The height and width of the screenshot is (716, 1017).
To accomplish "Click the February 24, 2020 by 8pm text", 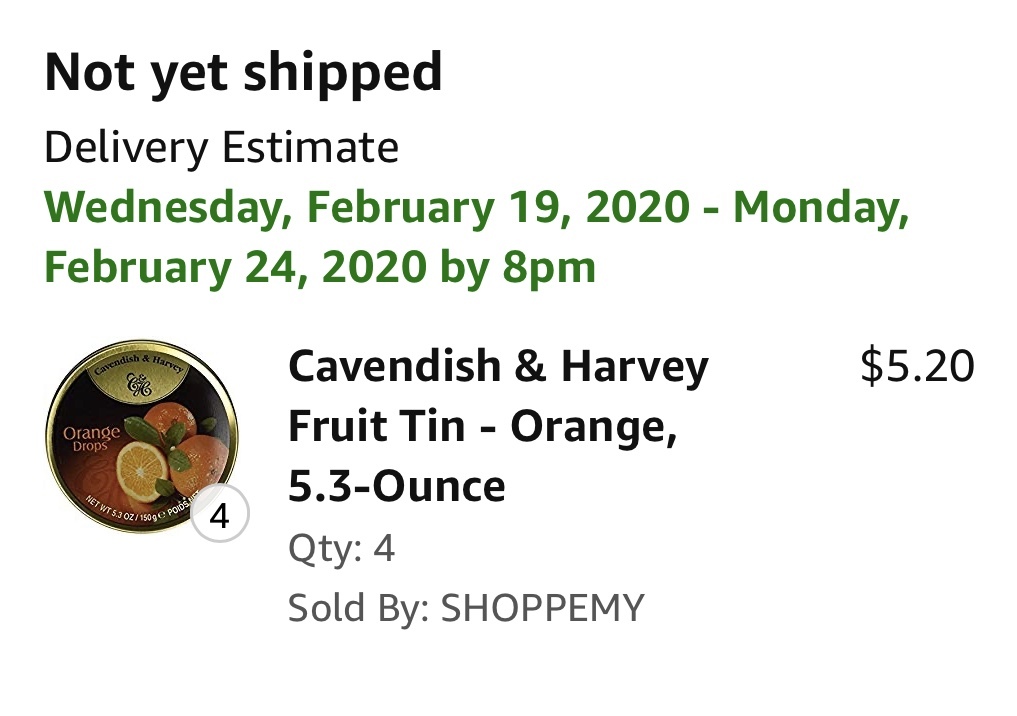I will click(320, 267).
